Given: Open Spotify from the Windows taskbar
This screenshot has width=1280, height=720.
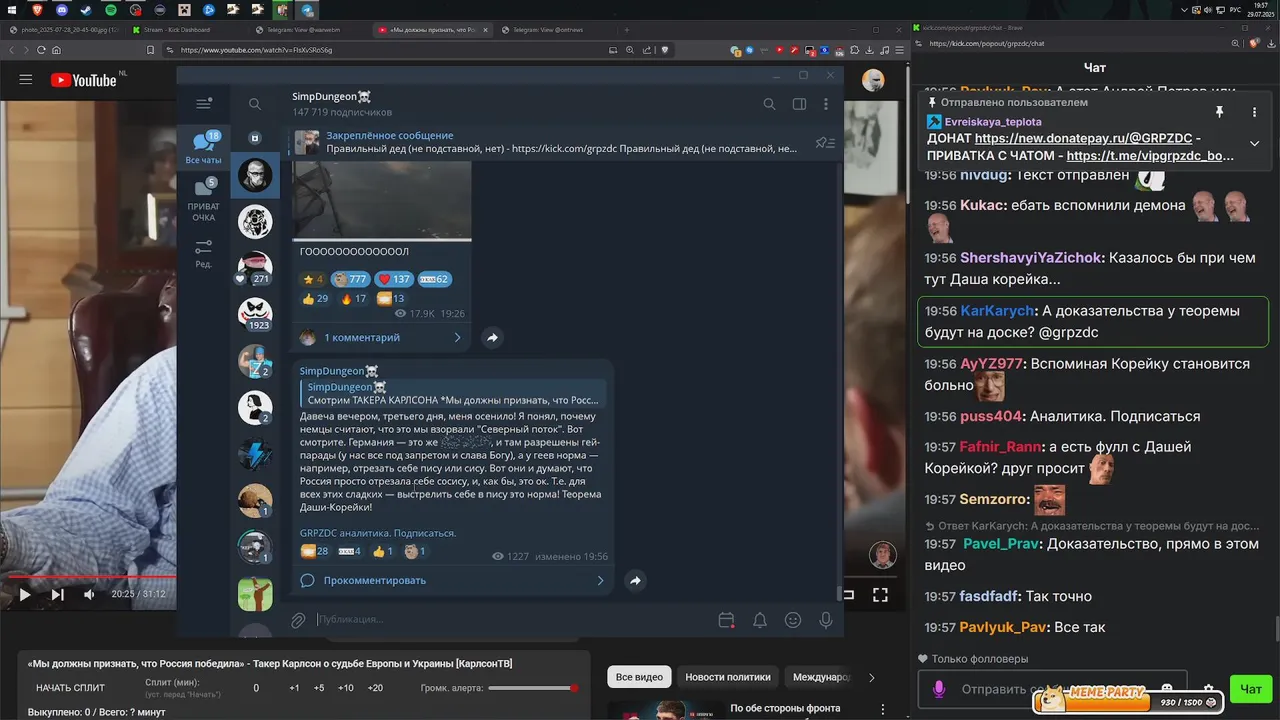Looking at the screenshot, I should (x=110, y=10).
